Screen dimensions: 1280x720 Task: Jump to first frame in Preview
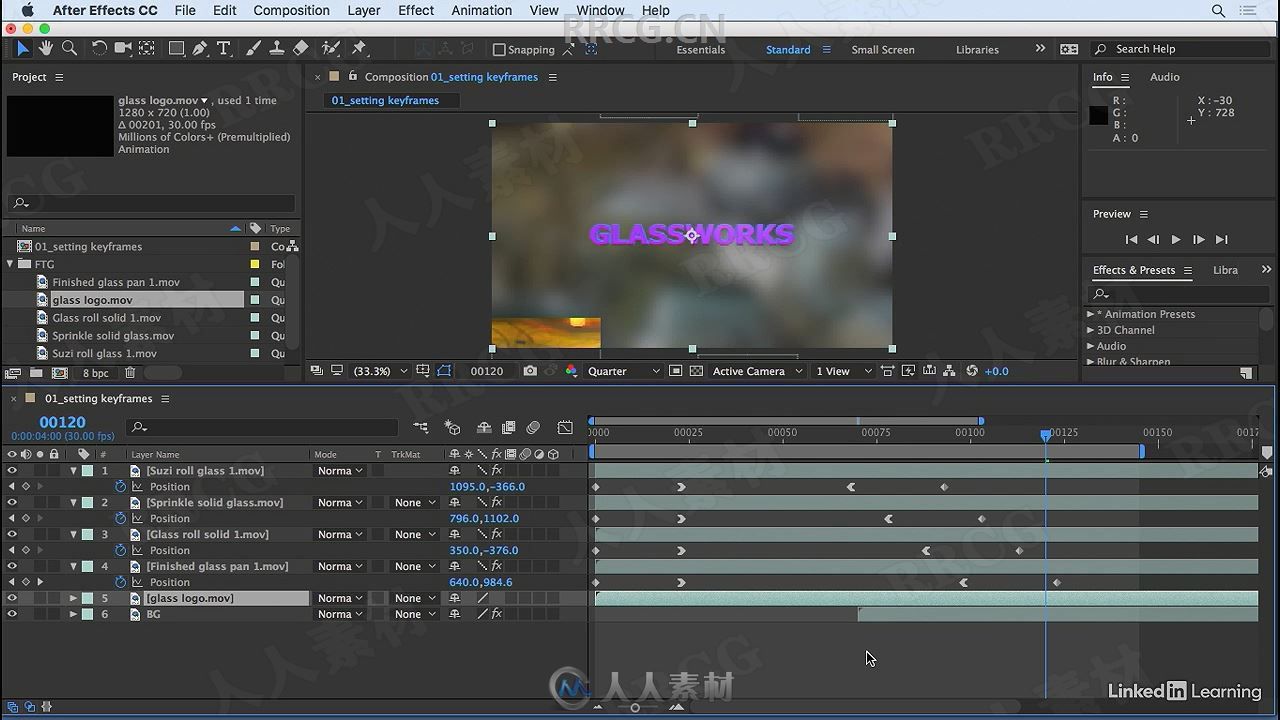pyautogui.click(x=1131, y=239)
